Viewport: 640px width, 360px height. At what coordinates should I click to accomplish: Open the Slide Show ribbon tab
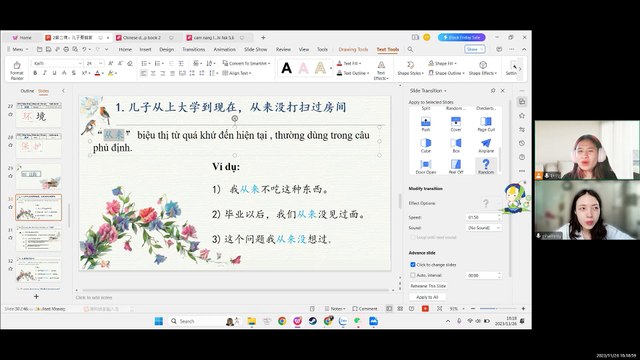coord(256,49)
